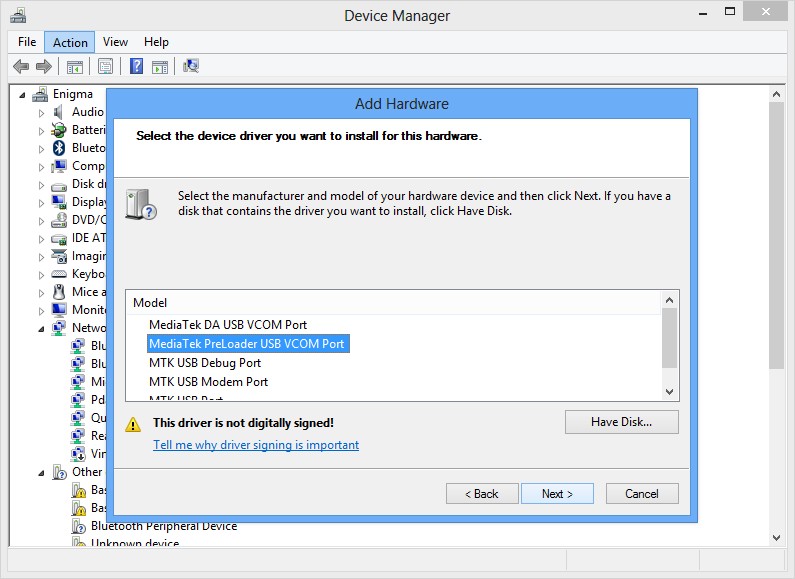Viewport: 795px width, 579px height.
Task: Click the Properties toolbar icon
Action: (105, 66)
